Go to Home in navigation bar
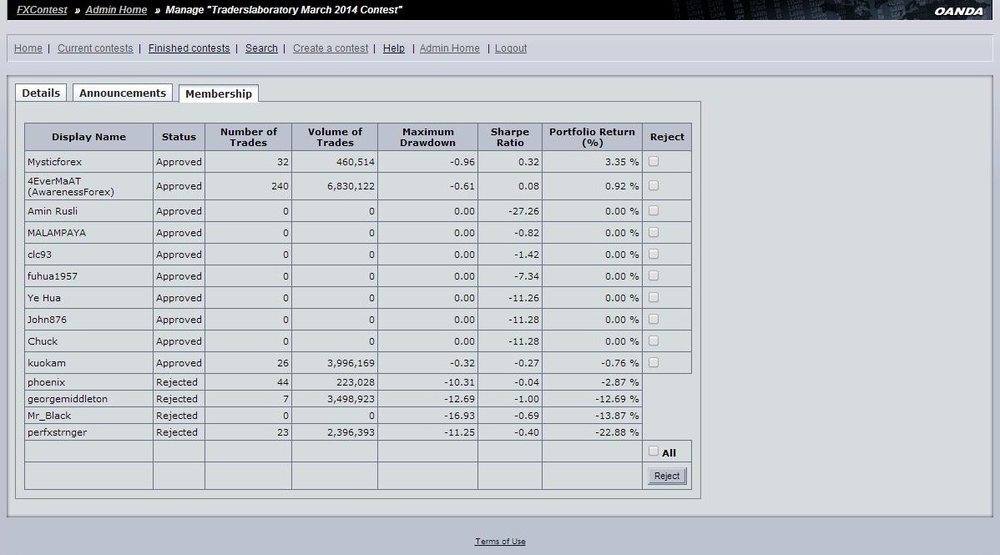1000x555 pixels. 28,48
